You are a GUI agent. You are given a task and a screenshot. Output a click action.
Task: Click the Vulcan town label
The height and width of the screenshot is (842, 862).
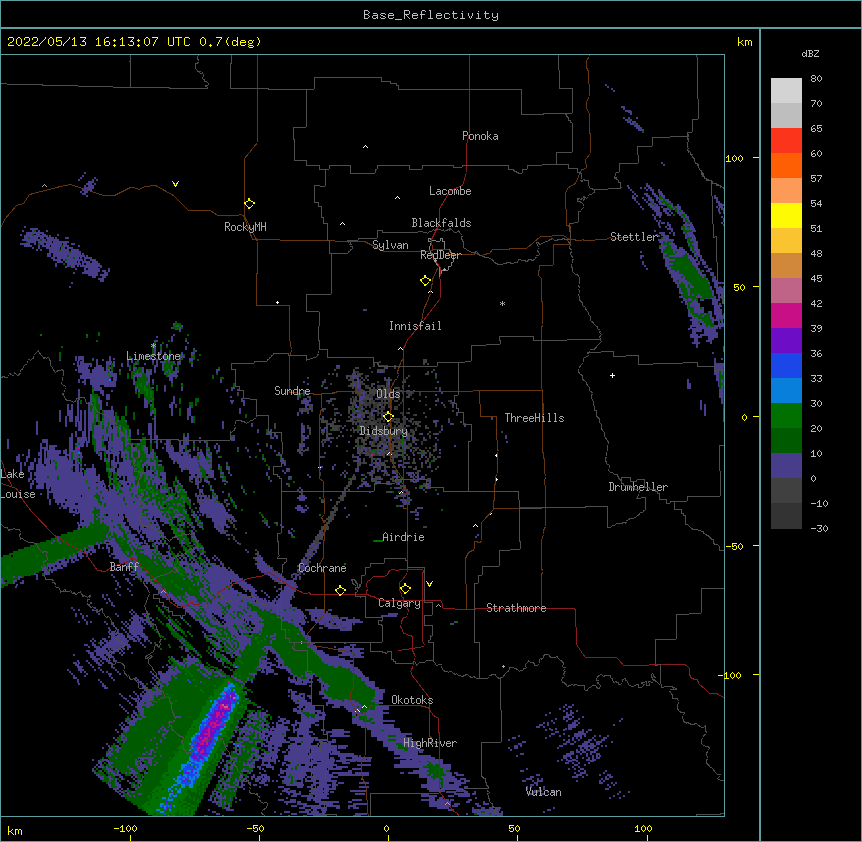point(543,792)
